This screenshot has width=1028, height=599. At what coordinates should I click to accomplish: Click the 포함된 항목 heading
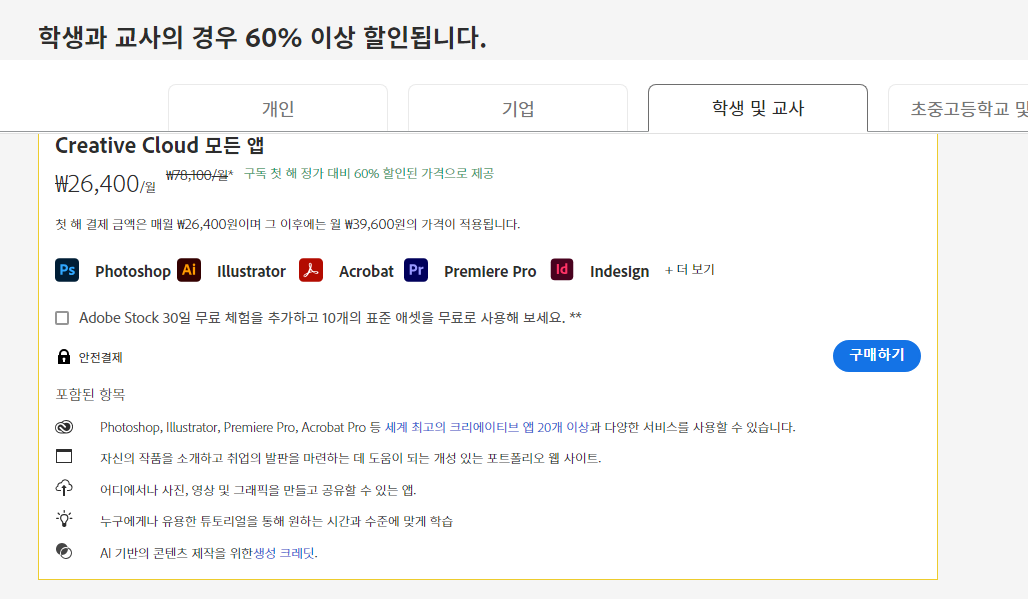click(x=90, y=394)
